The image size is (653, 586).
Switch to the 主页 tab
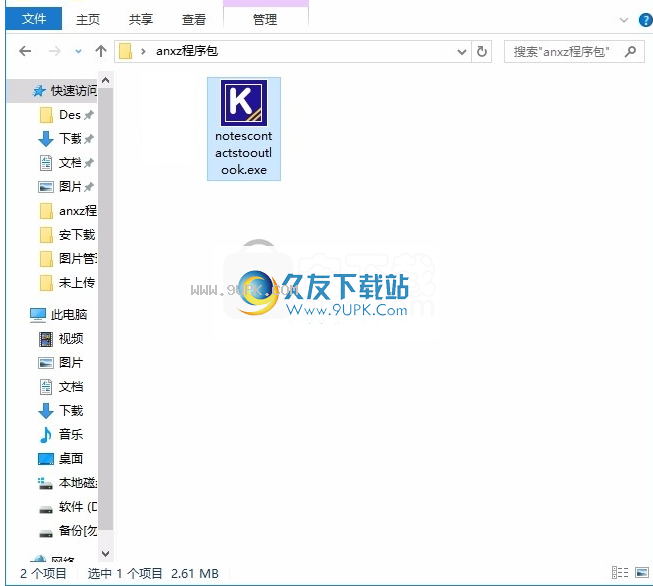pyautogui.click(x=88, y=19)
